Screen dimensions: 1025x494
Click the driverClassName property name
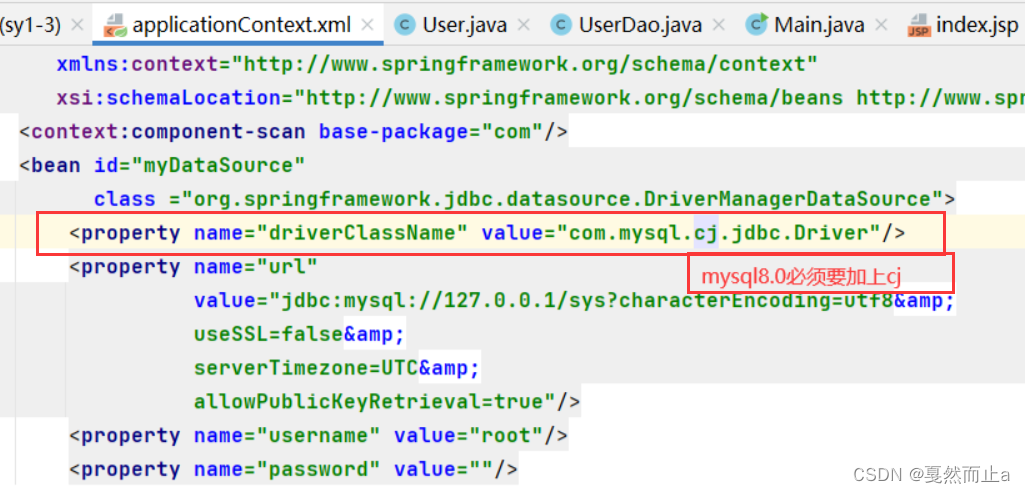pyautogui.click(x=362, y=233)
